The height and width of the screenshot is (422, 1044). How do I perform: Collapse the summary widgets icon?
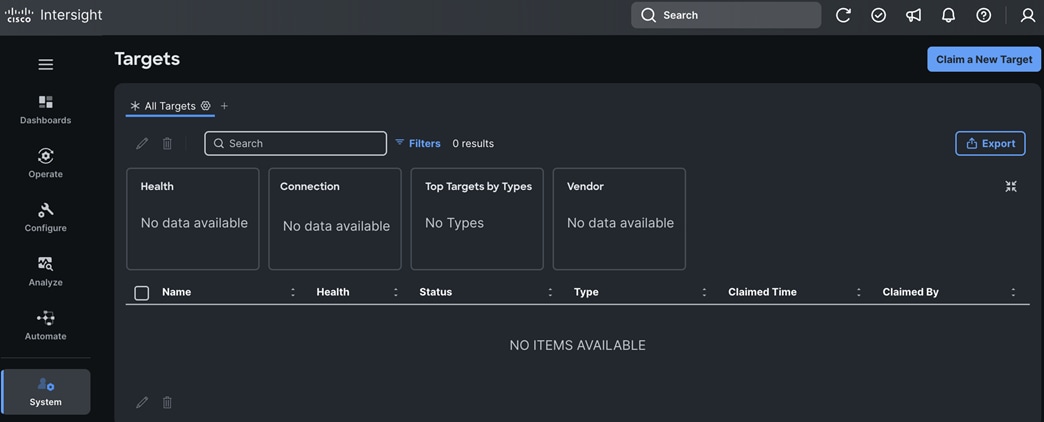(x=1011, y=186)
